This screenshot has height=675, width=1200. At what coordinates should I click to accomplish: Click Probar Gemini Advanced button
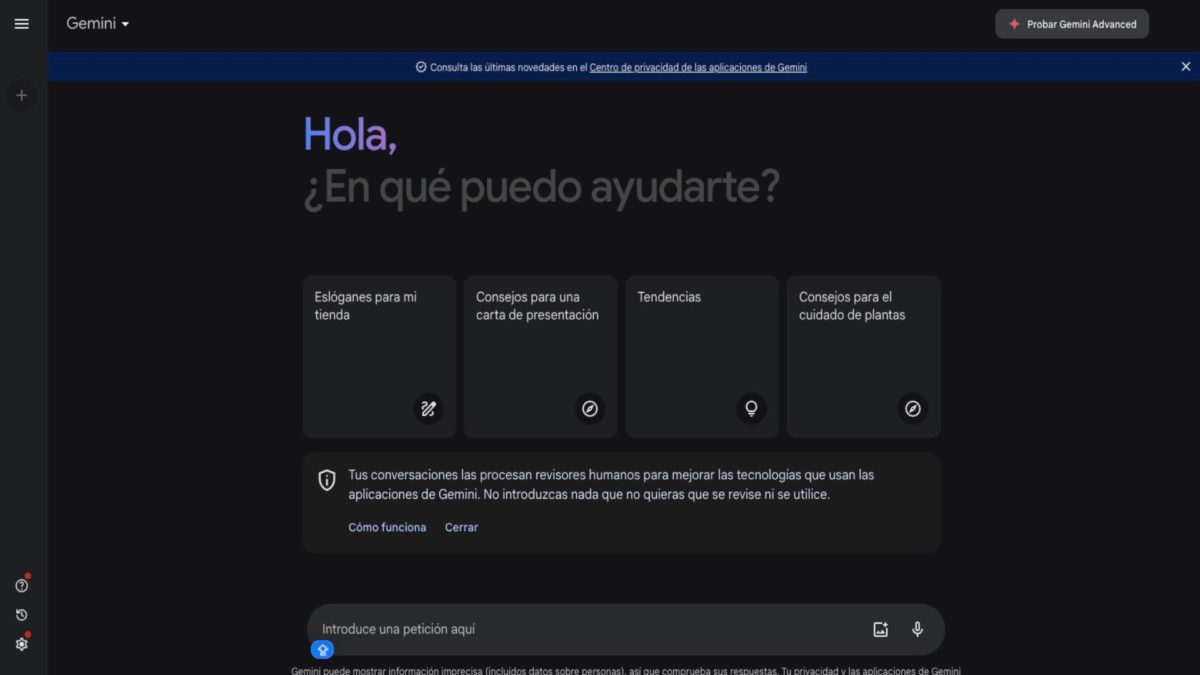[1072, 24]
